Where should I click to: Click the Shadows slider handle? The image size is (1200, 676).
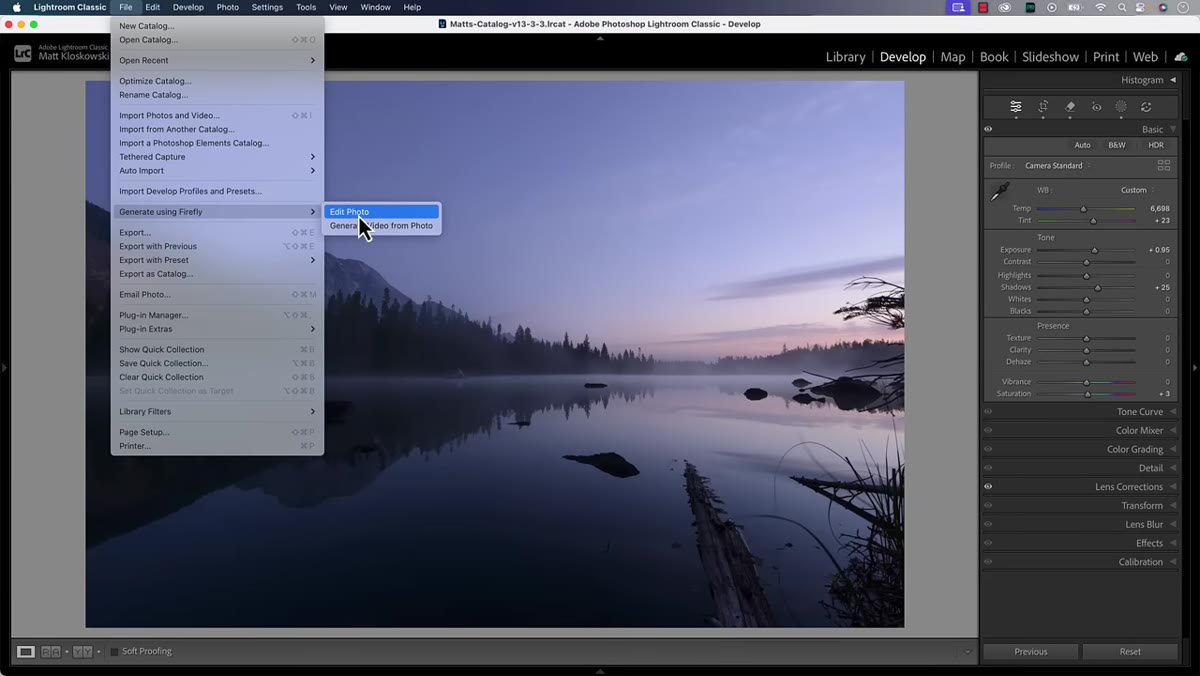click(1097, 288)
